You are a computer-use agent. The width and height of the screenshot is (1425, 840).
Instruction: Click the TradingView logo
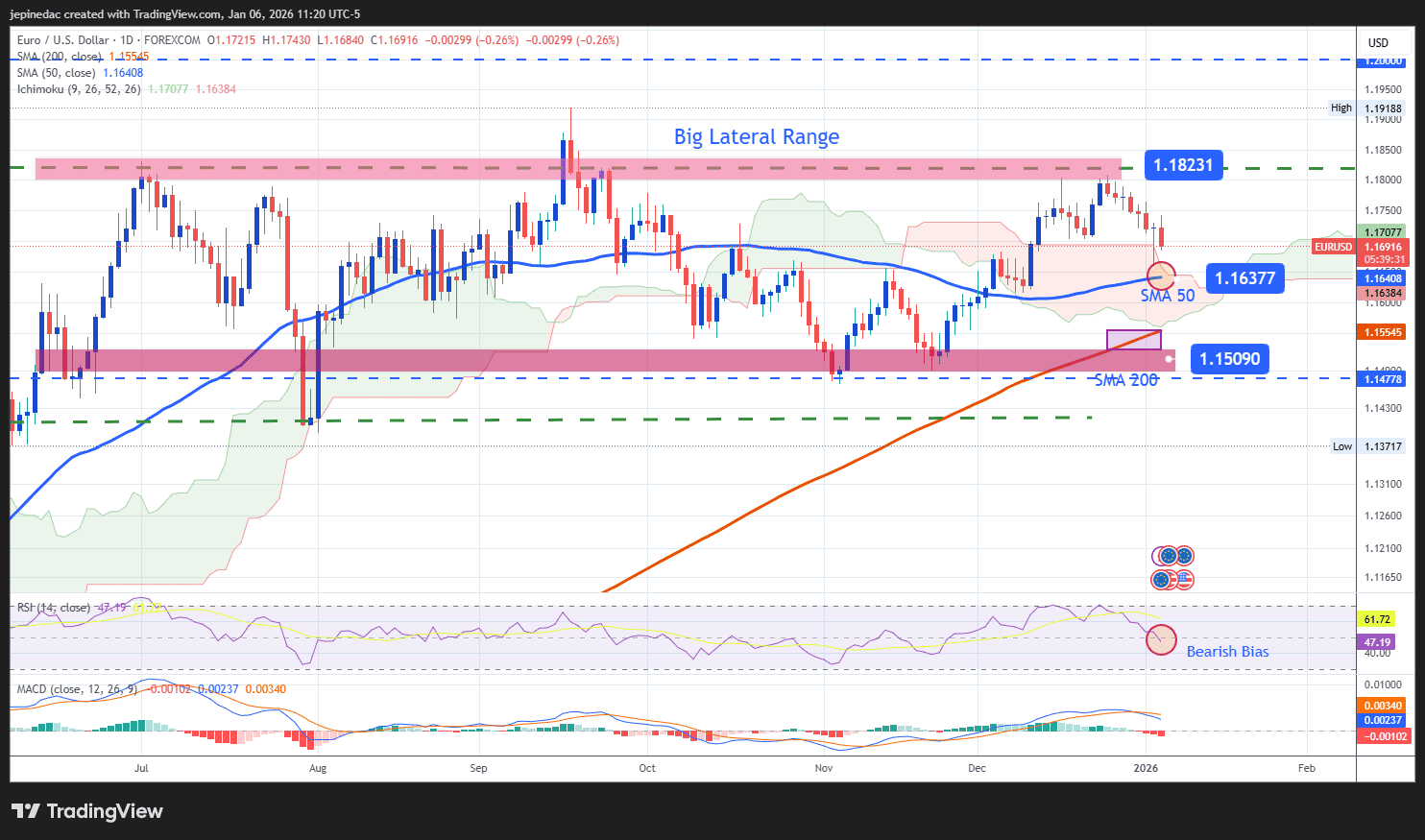pyautogui.click(x=86, y=811)
